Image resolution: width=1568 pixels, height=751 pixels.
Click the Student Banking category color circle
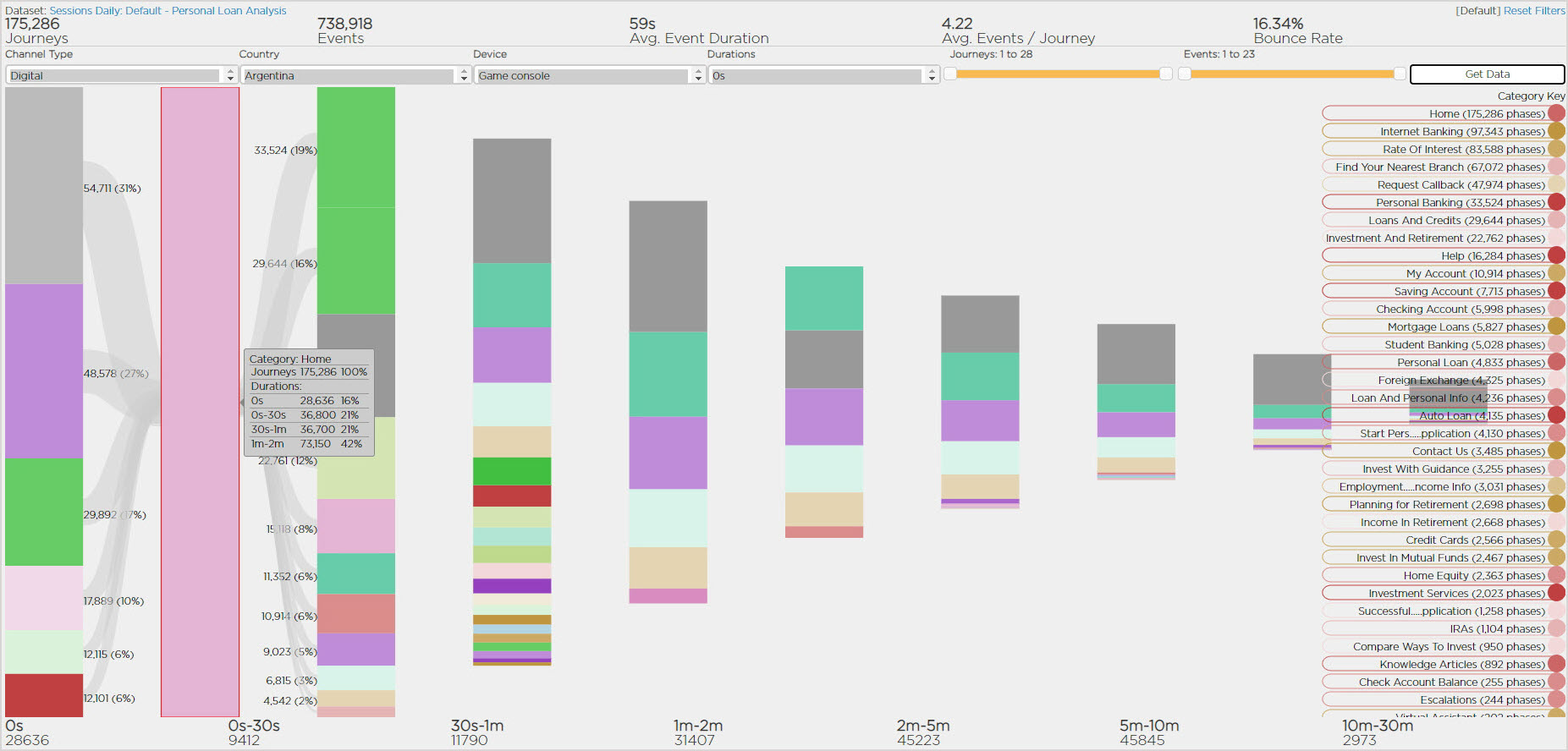pyautogui.click(x=1556, y=344)
